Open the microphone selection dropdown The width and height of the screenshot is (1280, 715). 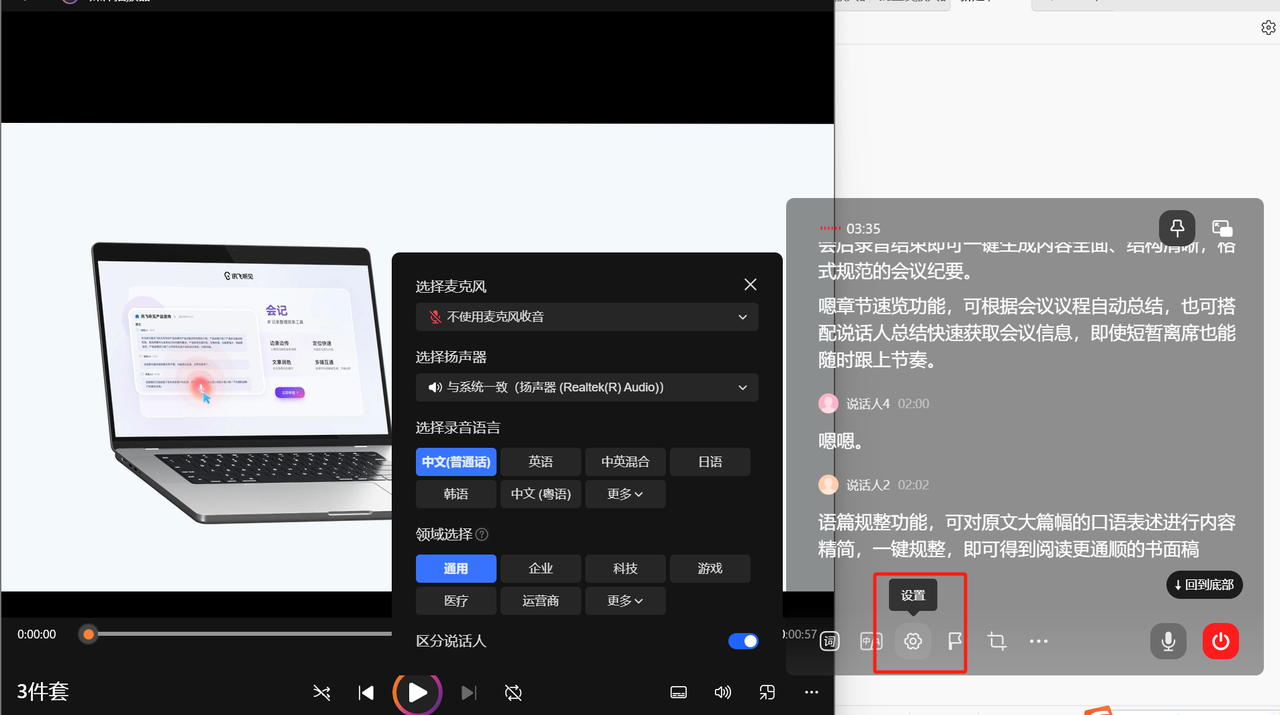(x=587, y=317)
